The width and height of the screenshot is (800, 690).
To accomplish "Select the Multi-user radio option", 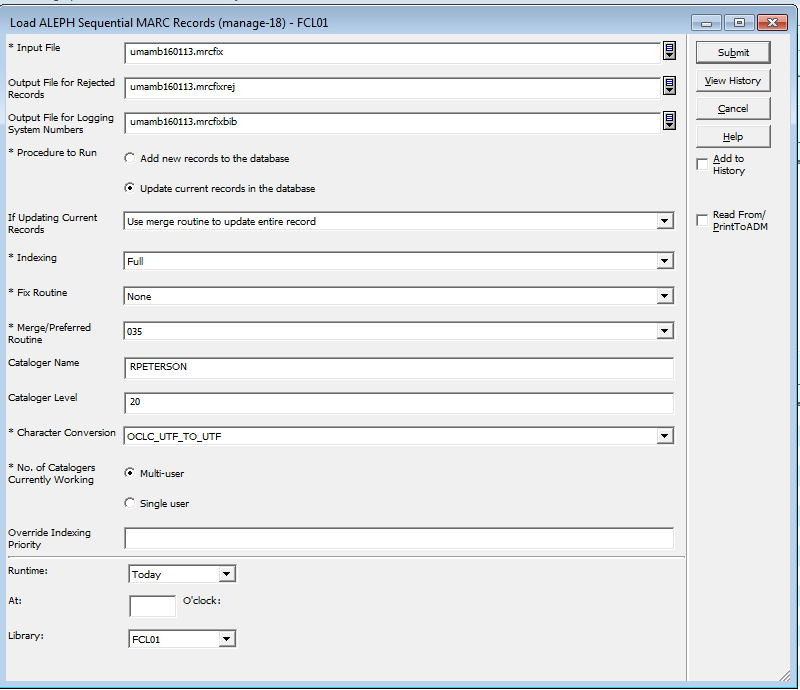I will click(130, 473).
